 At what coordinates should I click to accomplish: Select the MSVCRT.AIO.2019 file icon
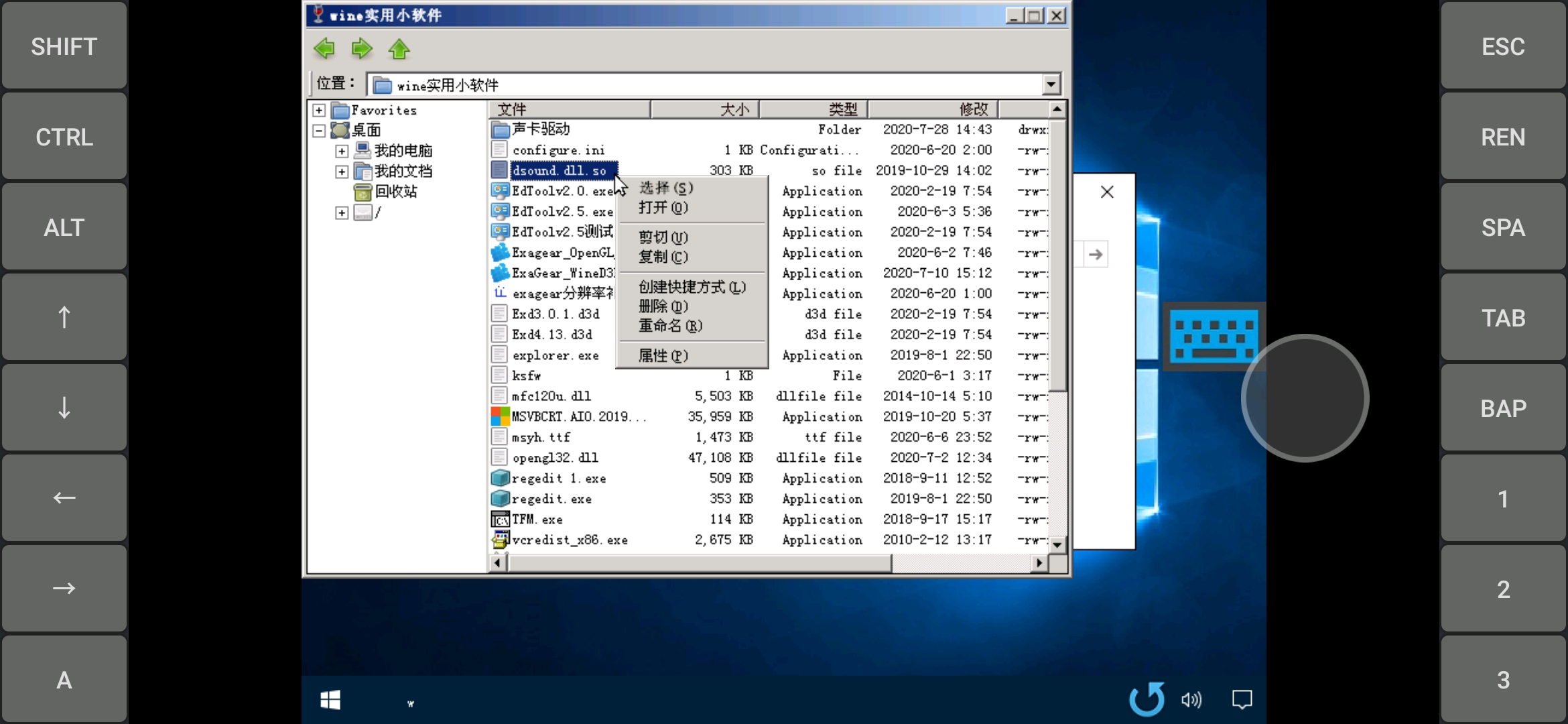(500, 416)
